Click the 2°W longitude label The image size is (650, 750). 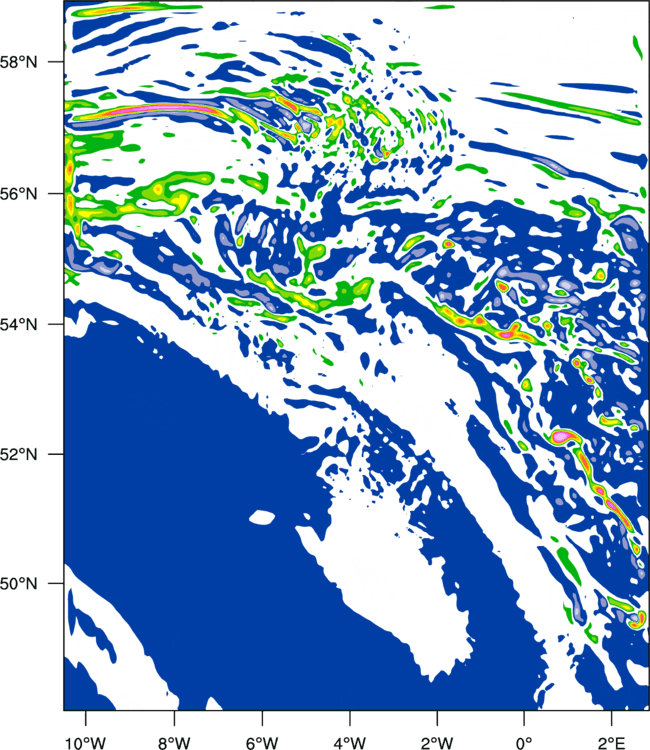pos(437,743)
